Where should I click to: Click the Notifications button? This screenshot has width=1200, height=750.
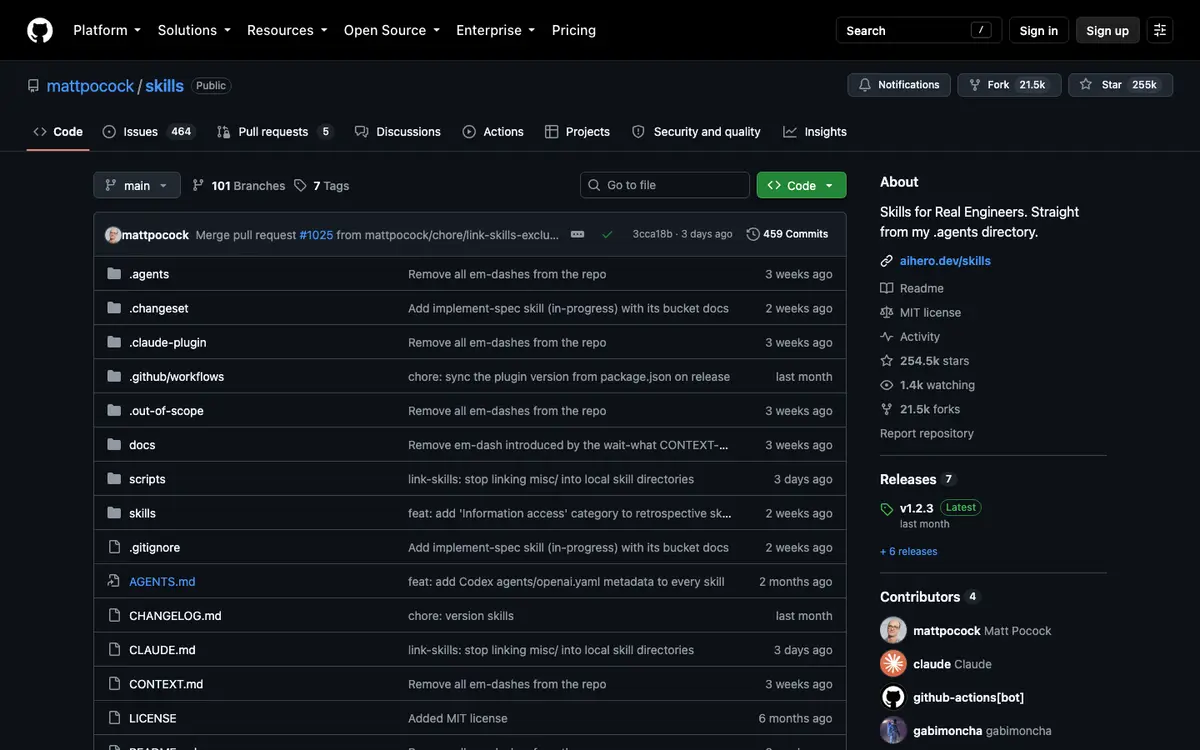point(899,85)
